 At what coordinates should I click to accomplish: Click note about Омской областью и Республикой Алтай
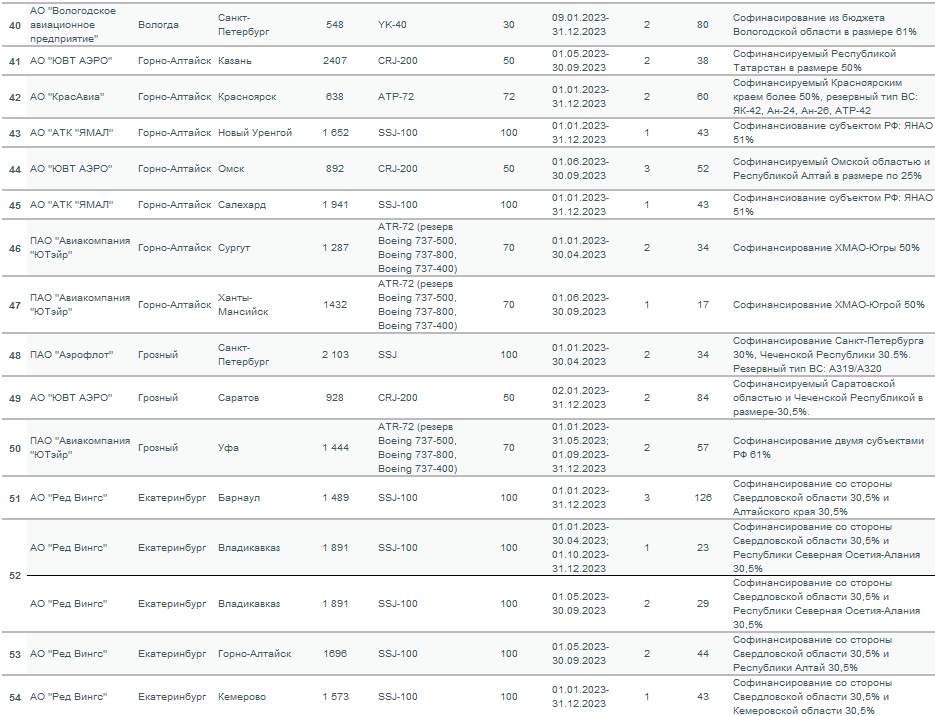[831, 169]
